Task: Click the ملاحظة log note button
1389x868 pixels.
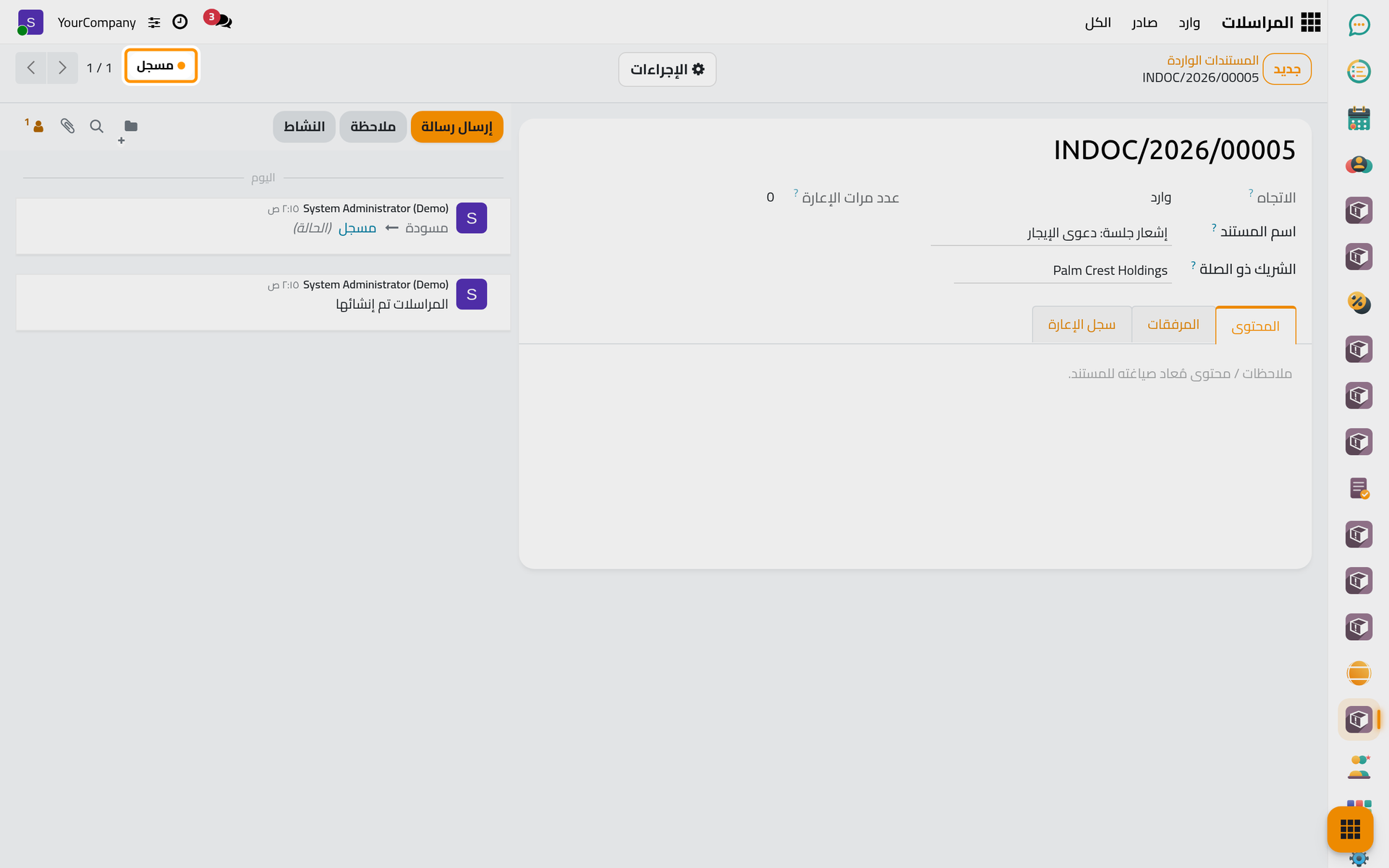Action: (373, 127)
